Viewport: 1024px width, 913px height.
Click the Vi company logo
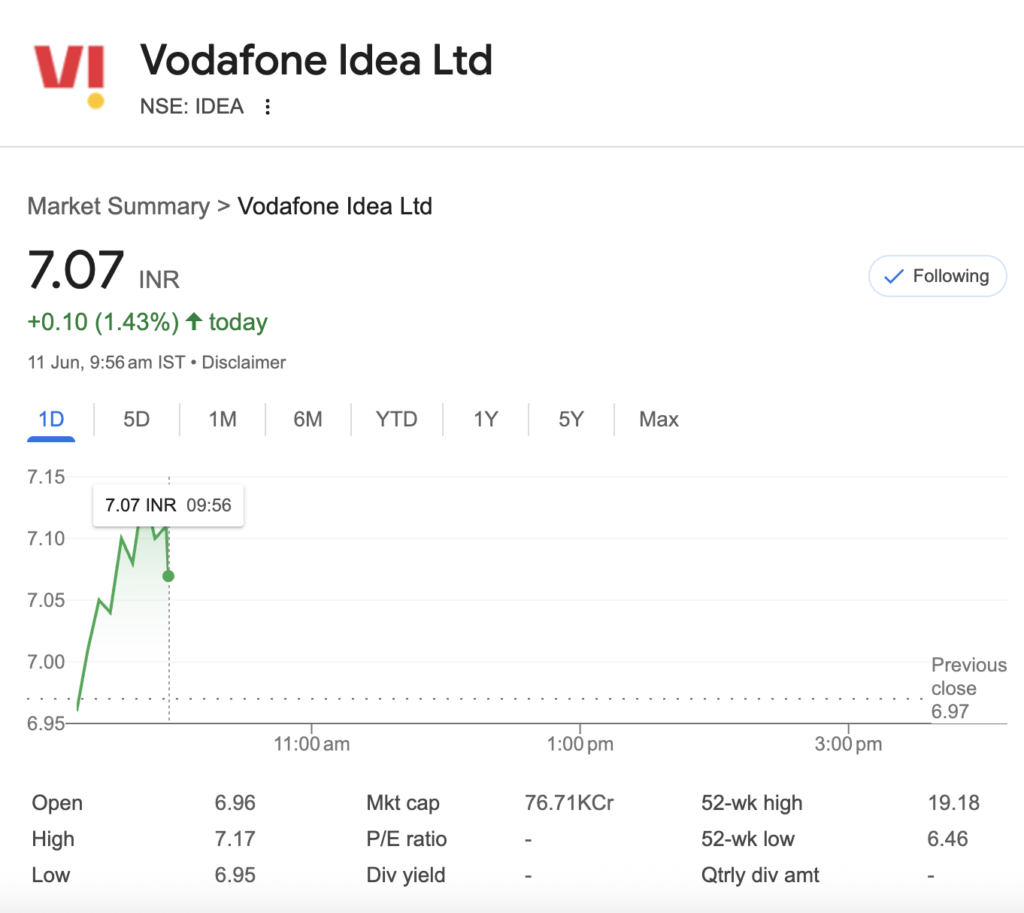click(69, 76)
